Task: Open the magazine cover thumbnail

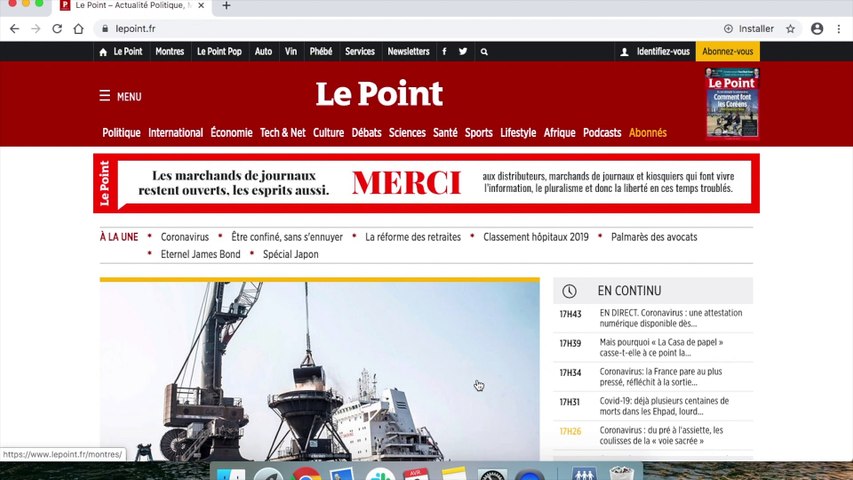Action: (732, 103)
